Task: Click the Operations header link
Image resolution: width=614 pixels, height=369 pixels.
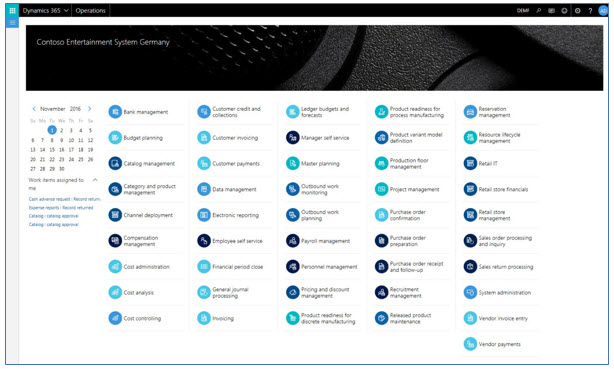Action: point(90,11)
